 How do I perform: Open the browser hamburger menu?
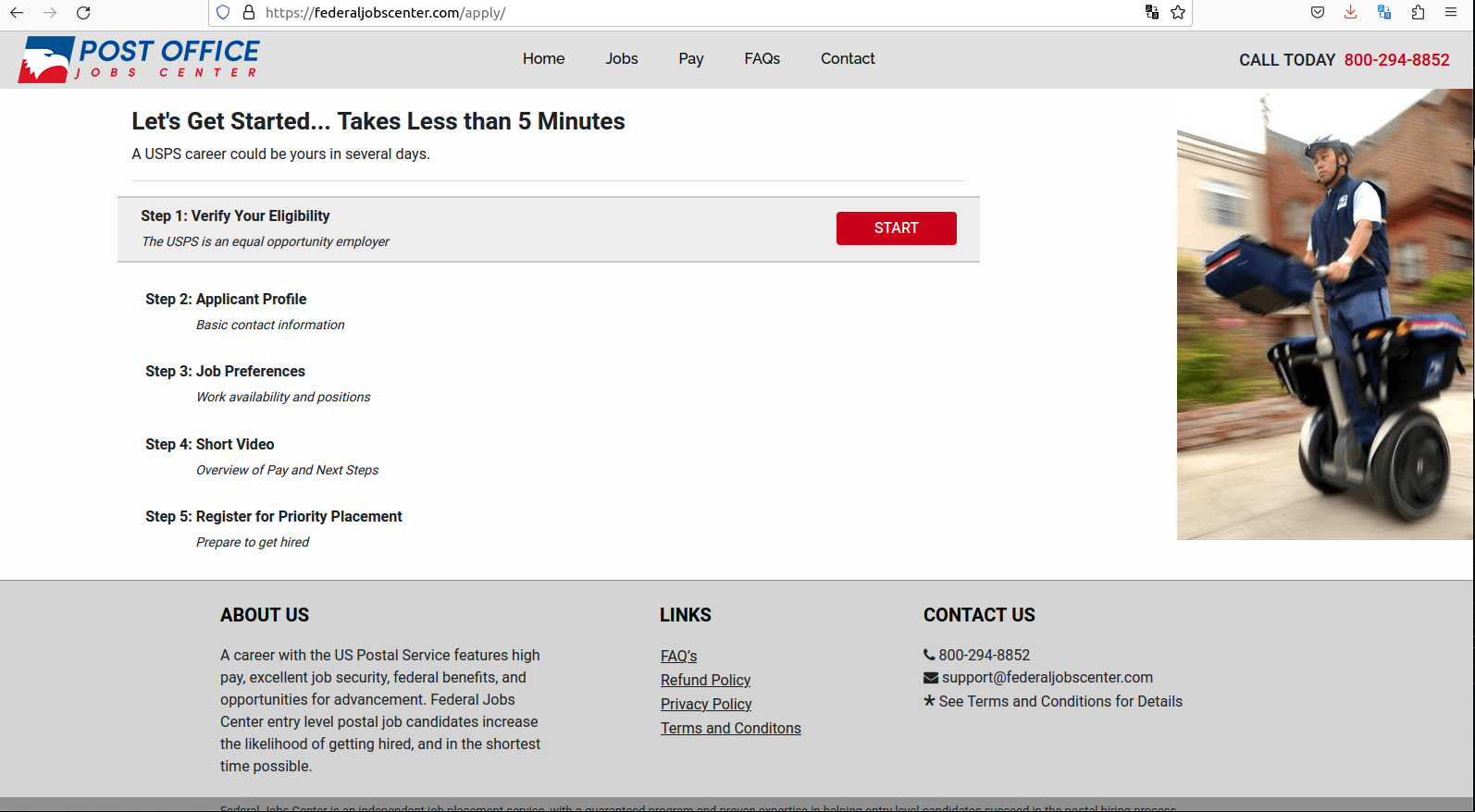pyautogui.click(x=1451, y=12)
